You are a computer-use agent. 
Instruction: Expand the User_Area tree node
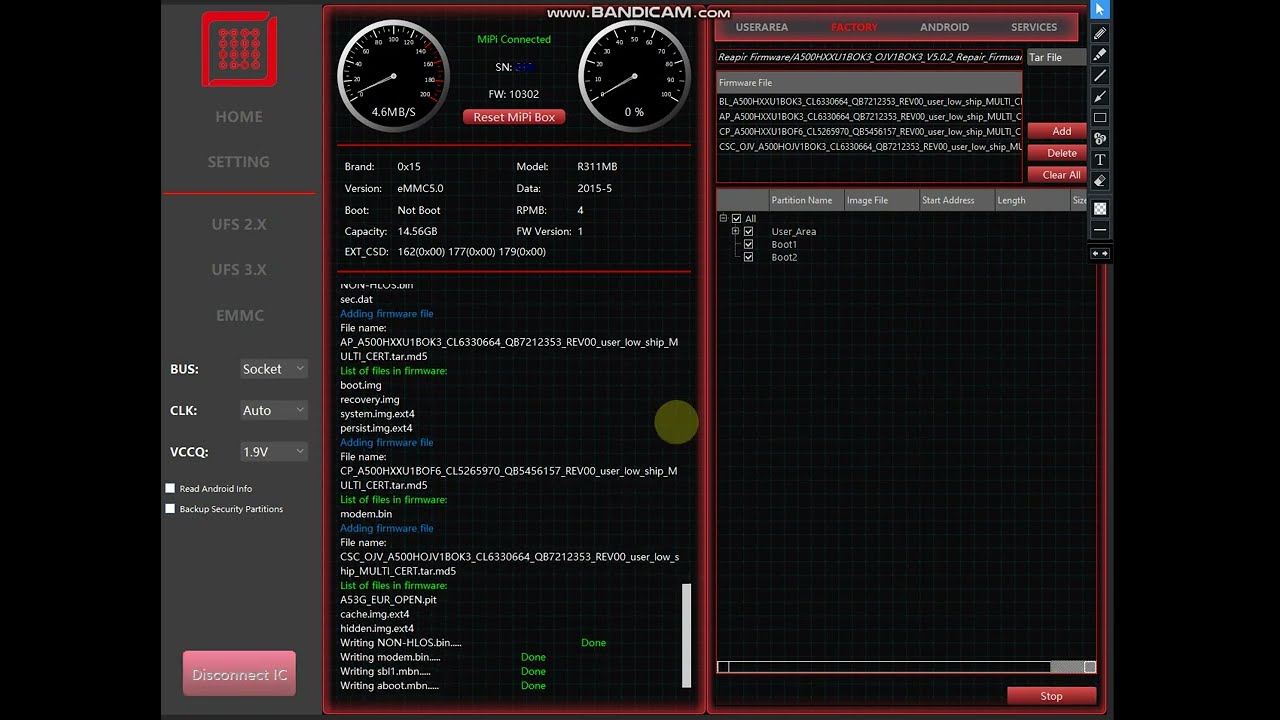point(735,231)
